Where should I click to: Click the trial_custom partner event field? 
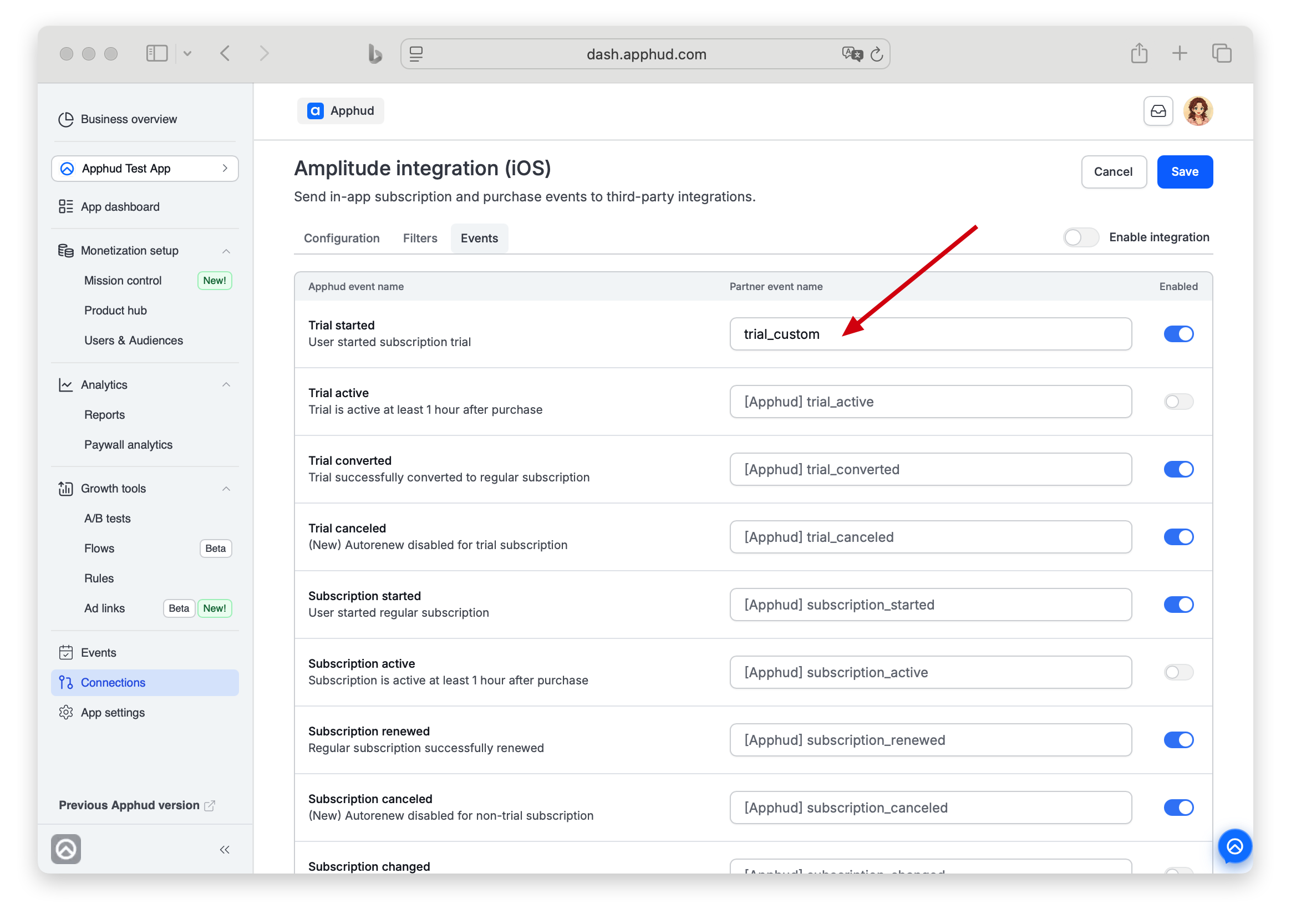(931, 334)
